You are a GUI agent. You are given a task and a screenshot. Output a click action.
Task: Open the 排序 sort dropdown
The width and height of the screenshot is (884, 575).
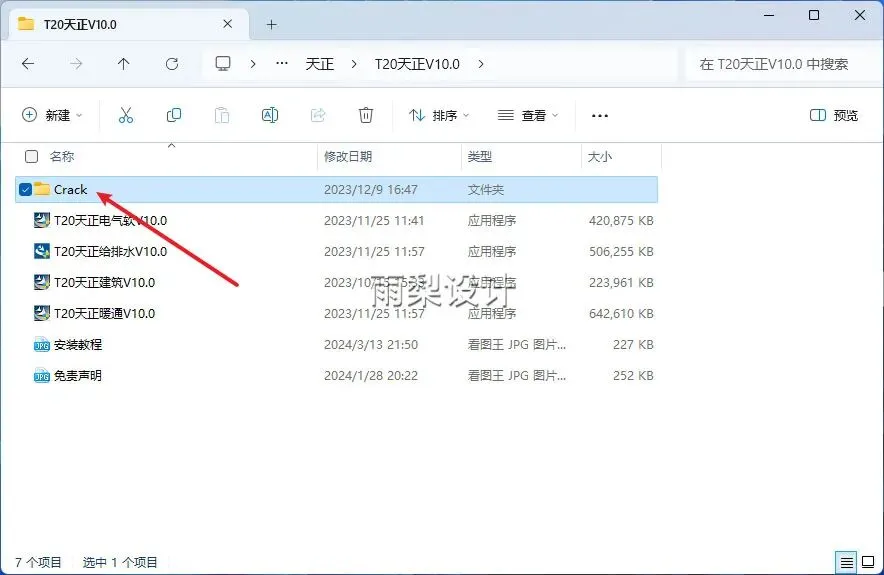click(x=439, y=116)
